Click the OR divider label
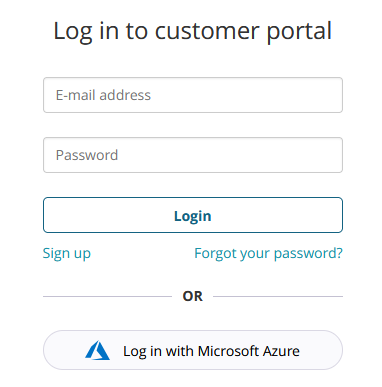 click(x=193, y=296)
